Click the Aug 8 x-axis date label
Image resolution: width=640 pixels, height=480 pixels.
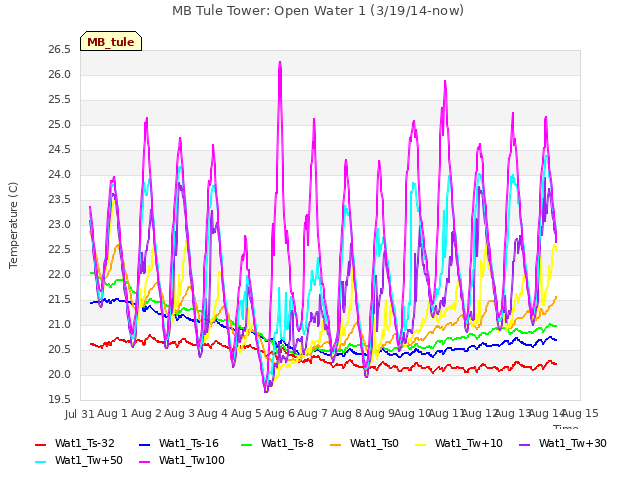click(x=346, y=413)
